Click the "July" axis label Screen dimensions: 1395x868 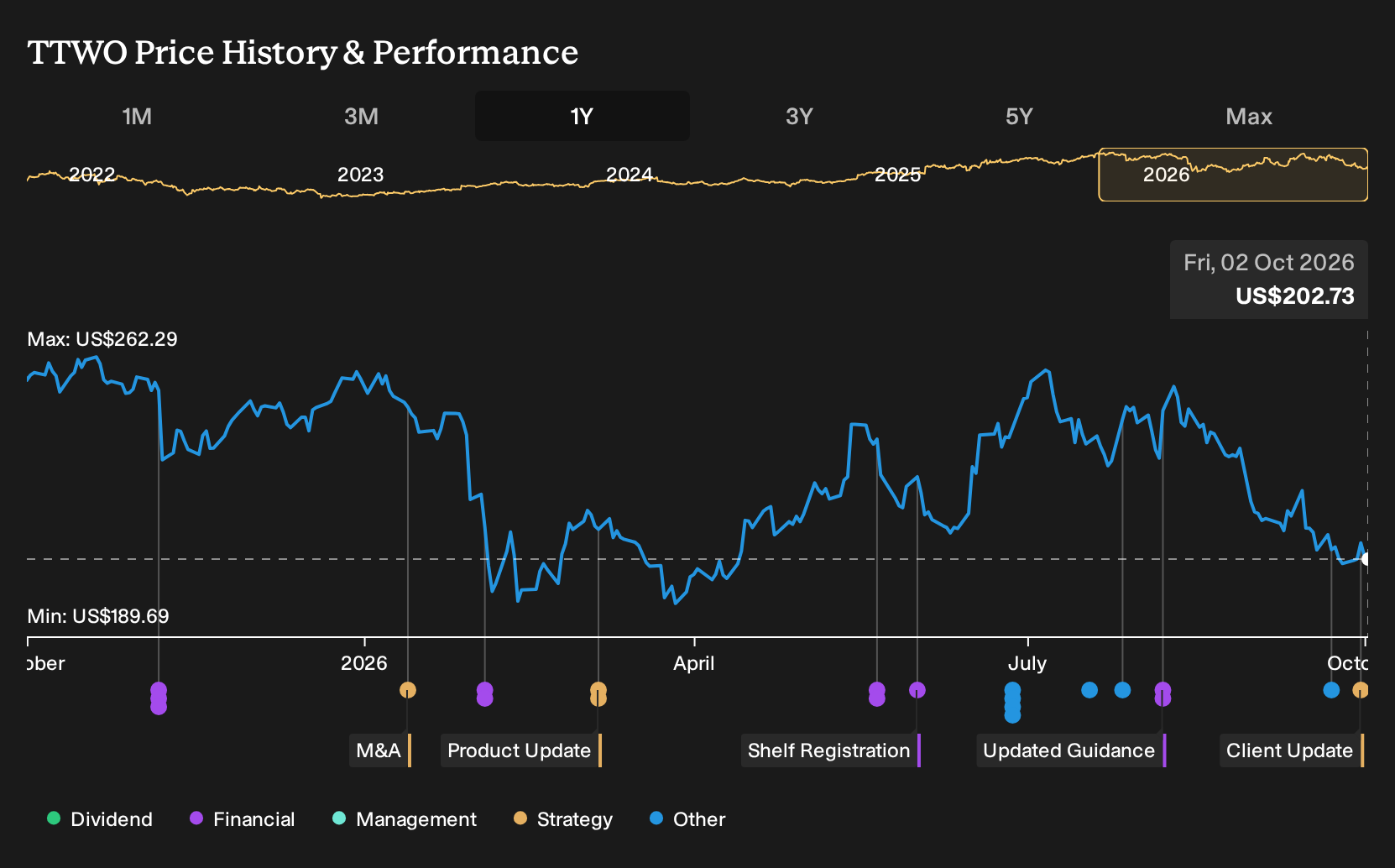(1027, 663)
